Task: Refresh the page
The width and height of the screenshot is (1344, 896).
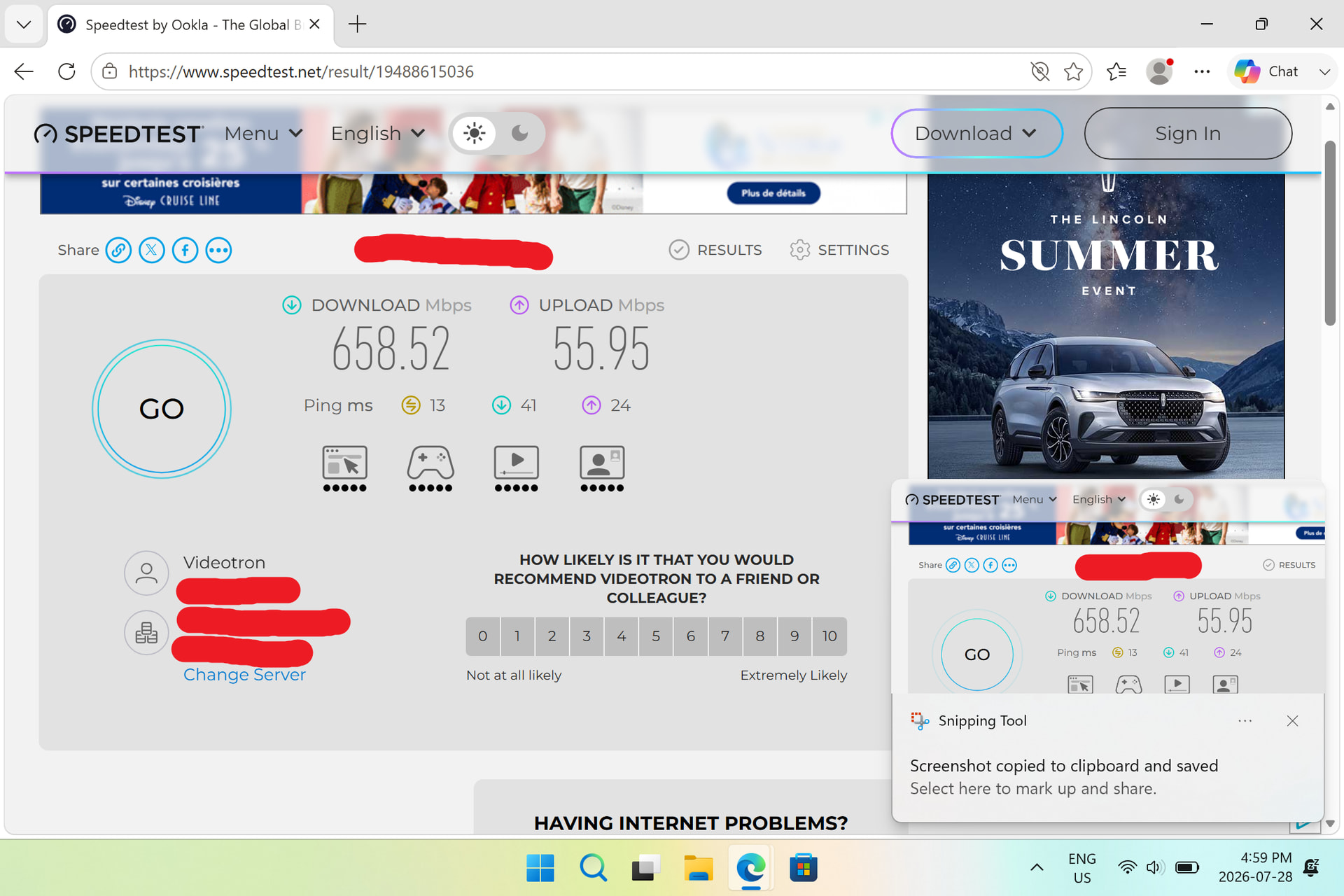Action: click(66, 71)
